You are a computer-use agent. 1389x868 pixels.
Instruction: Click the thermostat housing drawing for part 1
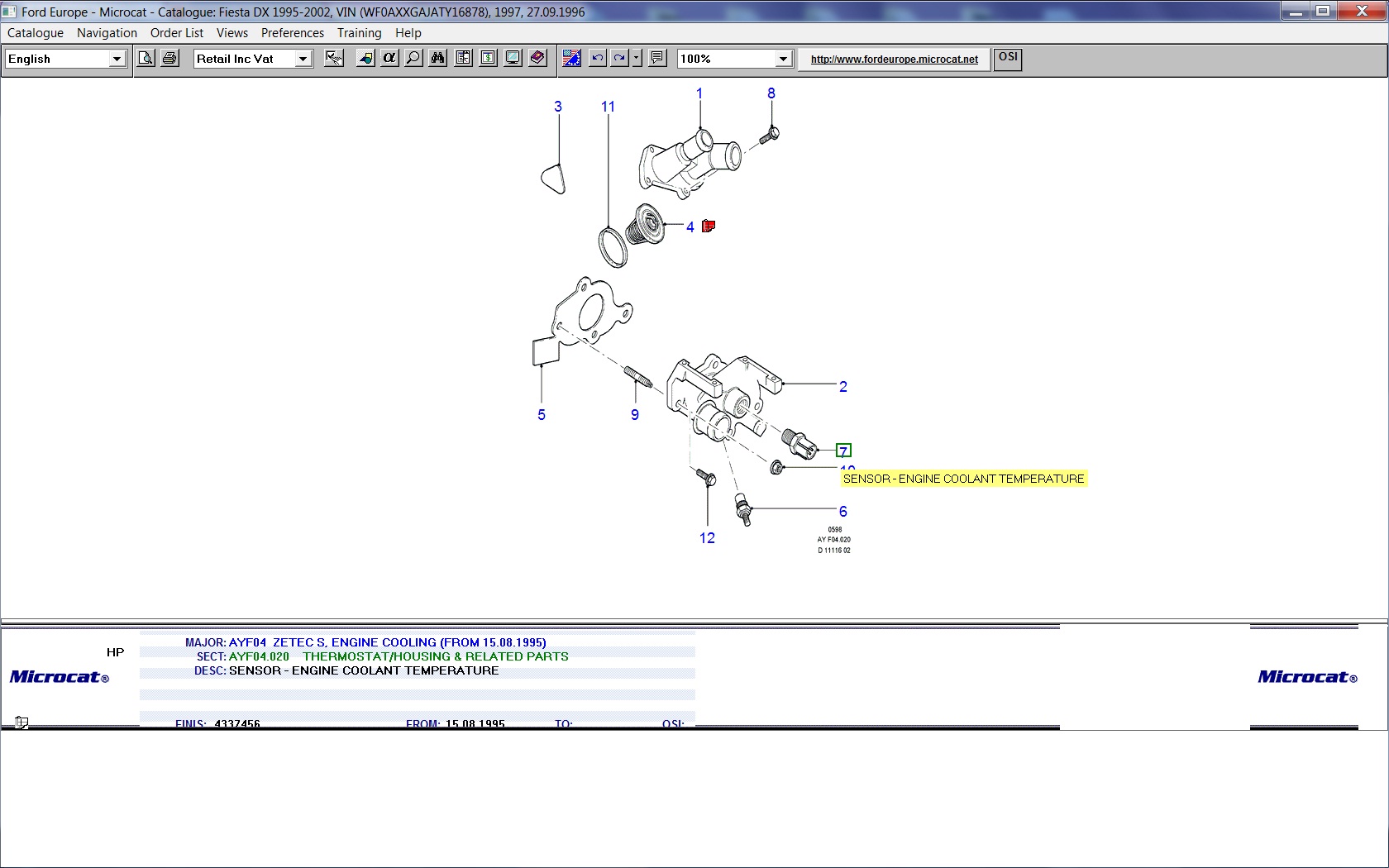[x=689, y=165]
